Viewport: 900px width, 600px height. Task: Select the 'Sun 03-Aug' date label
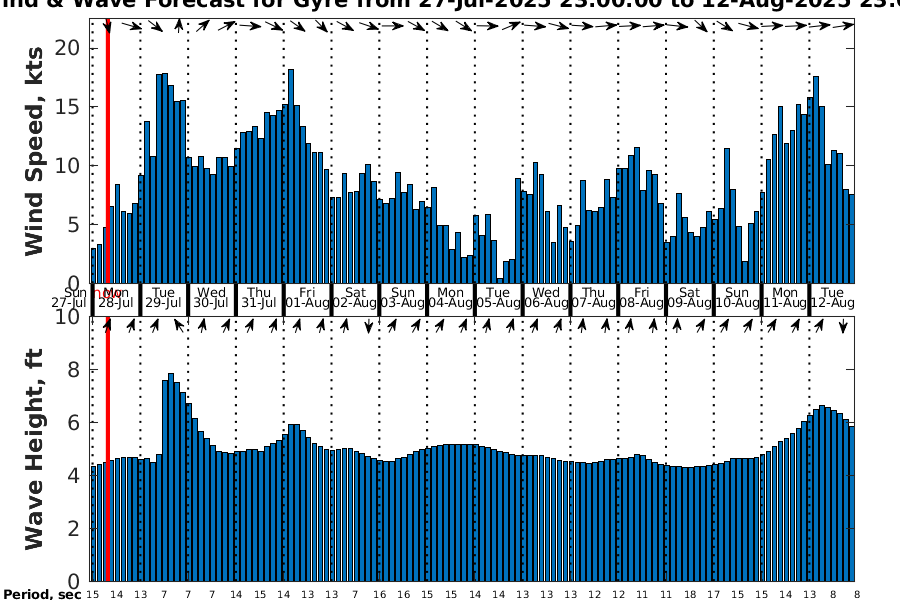pyautogui.click(x=402, y=298)
